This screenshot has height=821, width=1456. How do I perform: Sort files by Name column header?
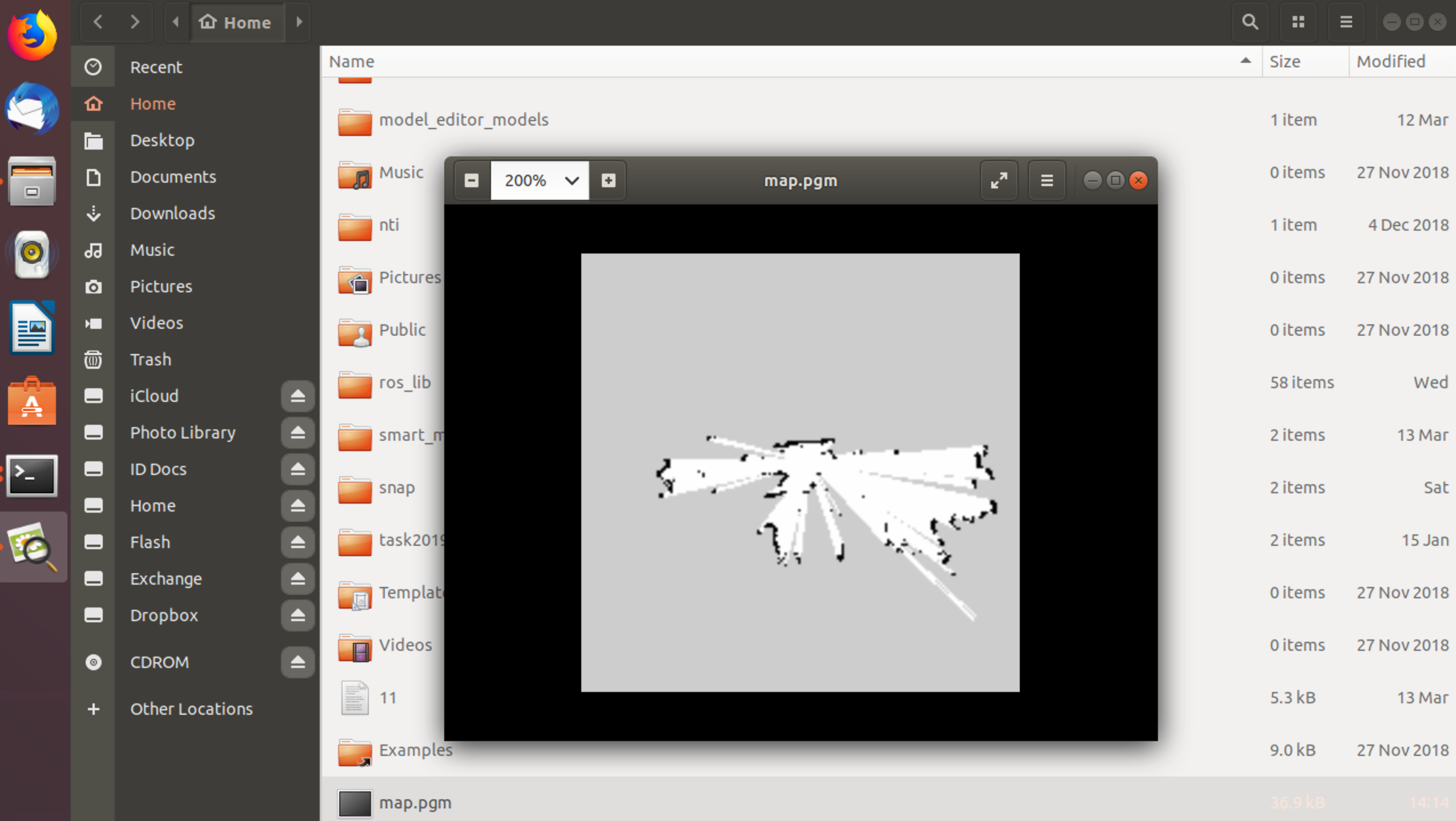(352, 61)
